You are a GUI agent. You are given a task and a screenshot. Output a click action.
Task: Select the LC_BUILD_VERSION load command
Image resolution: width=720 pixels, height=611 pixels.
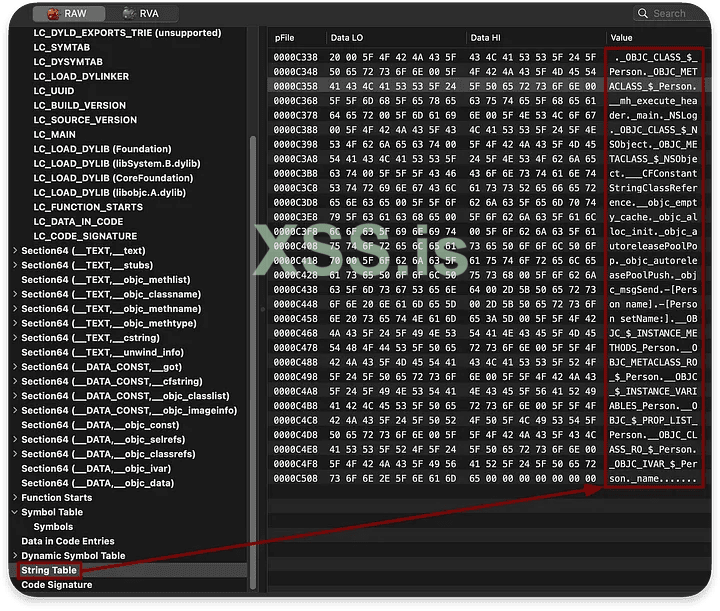79,105
